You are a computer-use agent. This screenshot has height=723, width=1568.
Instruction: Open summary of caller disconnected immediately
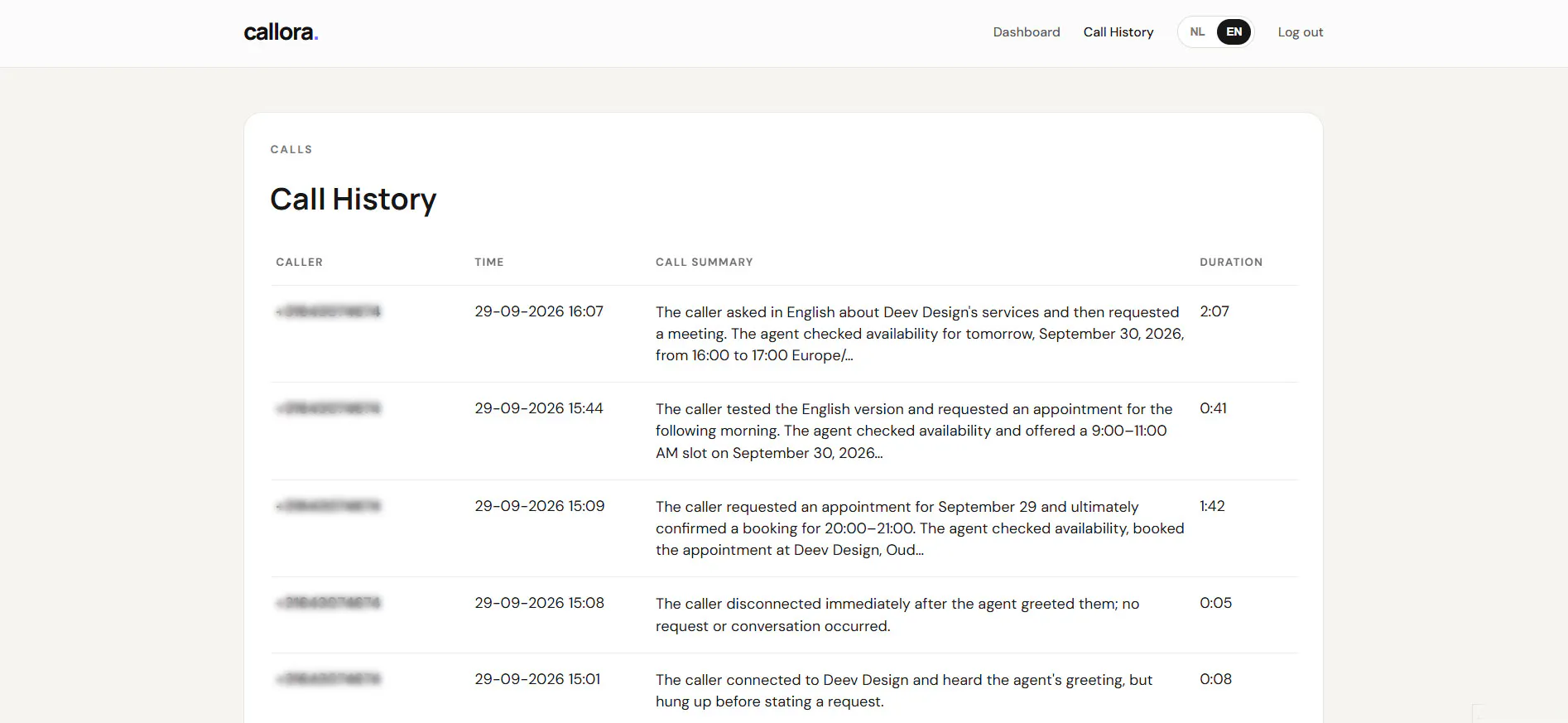(x=897, y=615)
